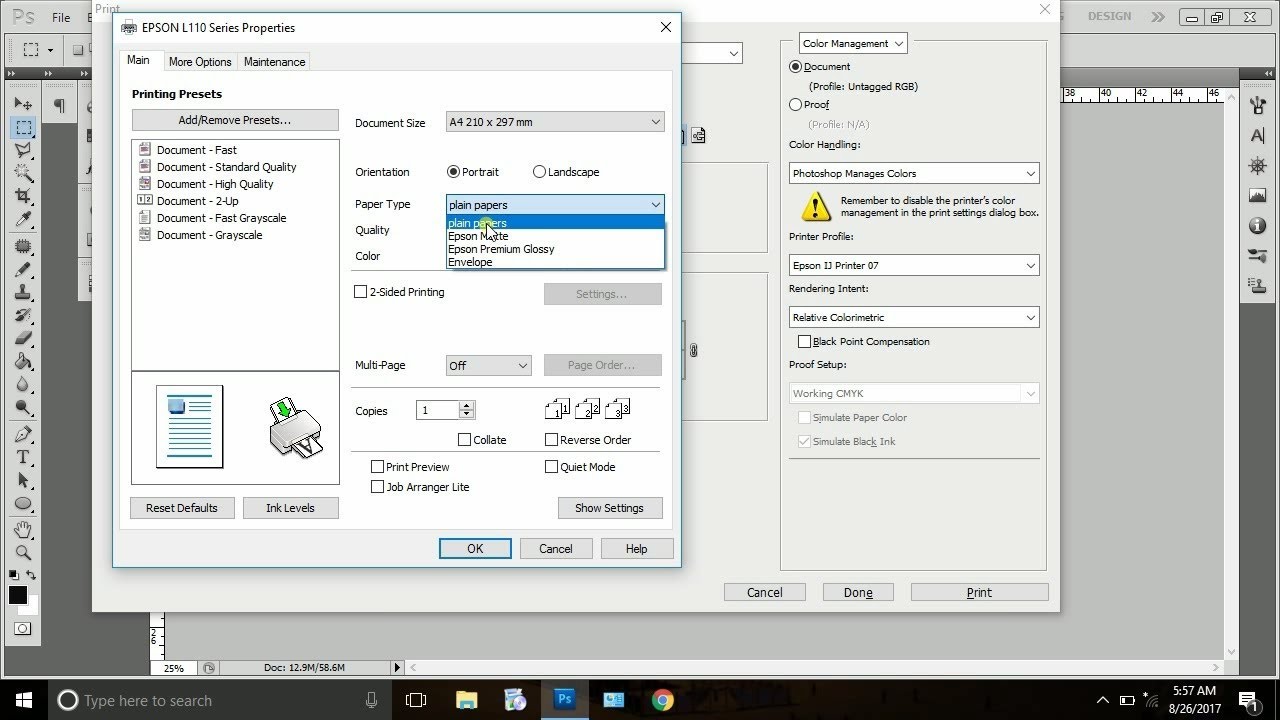Select the Blur tool
1280x720 pixels.
pyautogui.click(x=23, y=384)
